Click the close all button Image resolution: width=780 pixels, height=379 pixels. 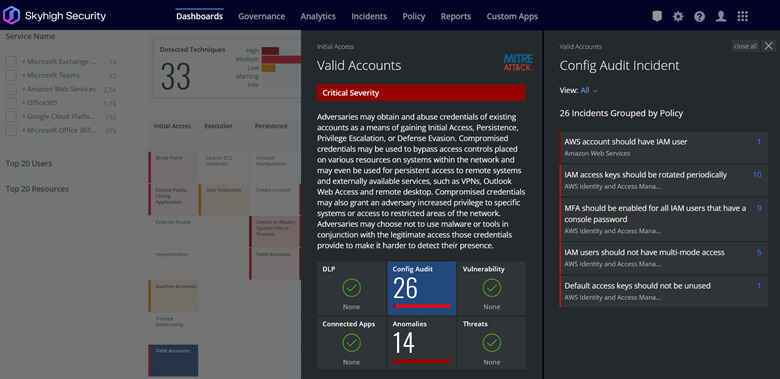tap(745, 46)
